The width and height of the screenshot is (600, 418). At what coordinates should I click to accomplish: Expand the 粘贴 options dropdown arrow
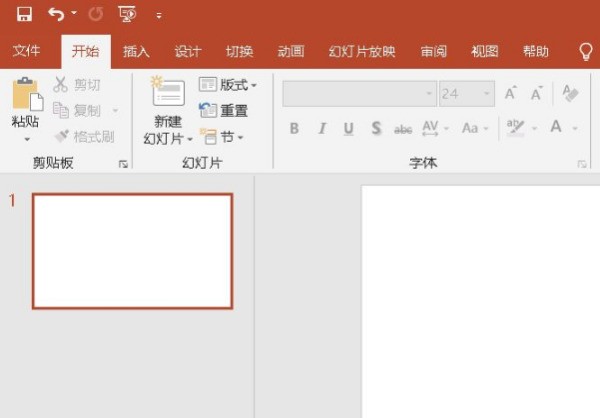27,139
